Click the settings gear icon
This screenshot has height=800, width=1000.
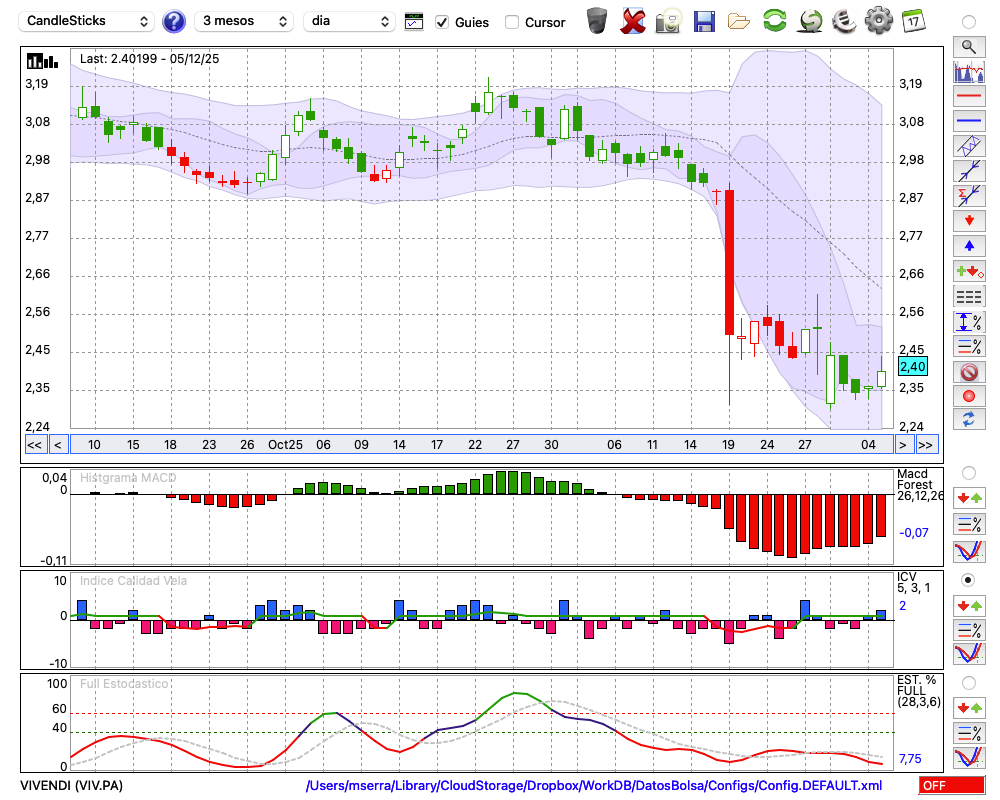(878, 20)
